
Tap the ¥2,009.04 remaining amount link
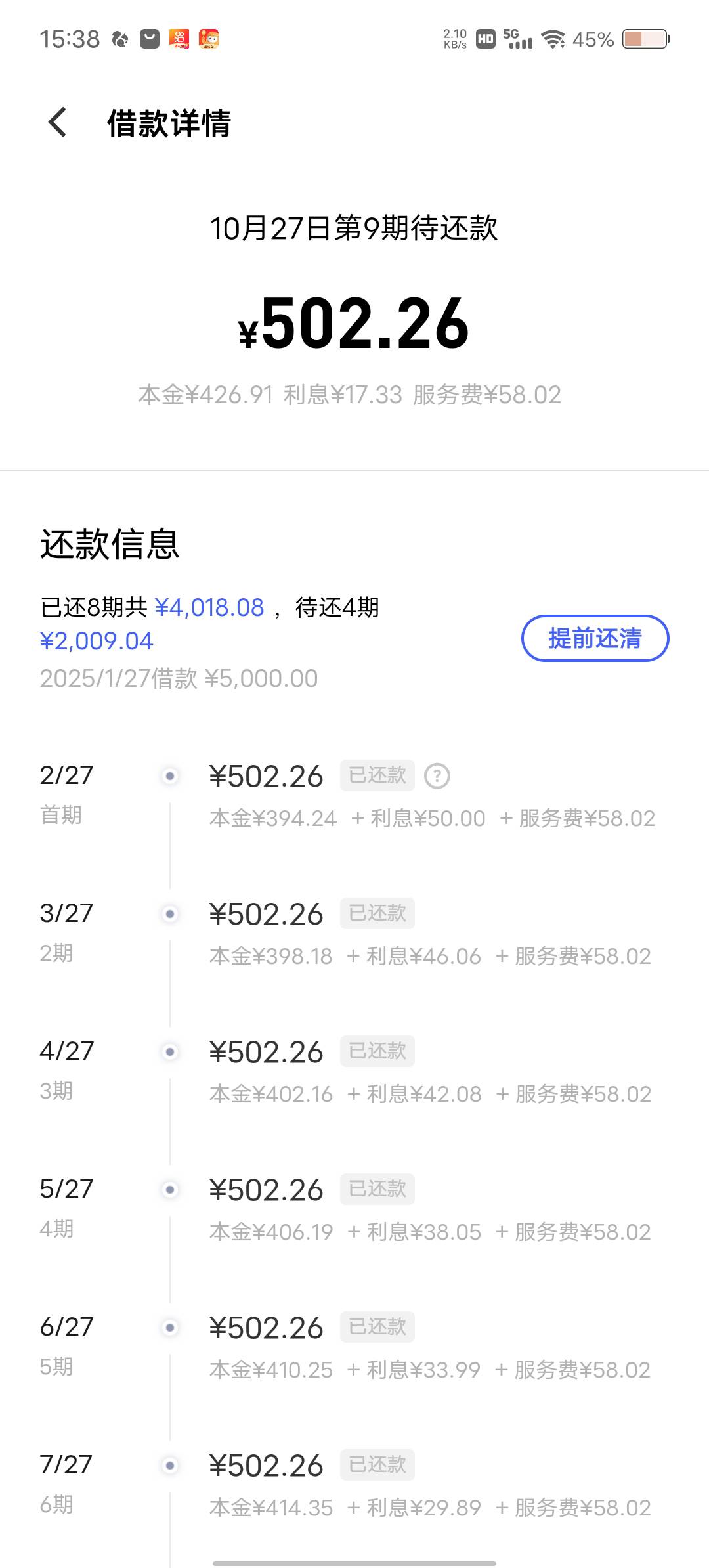pos(97,641)
